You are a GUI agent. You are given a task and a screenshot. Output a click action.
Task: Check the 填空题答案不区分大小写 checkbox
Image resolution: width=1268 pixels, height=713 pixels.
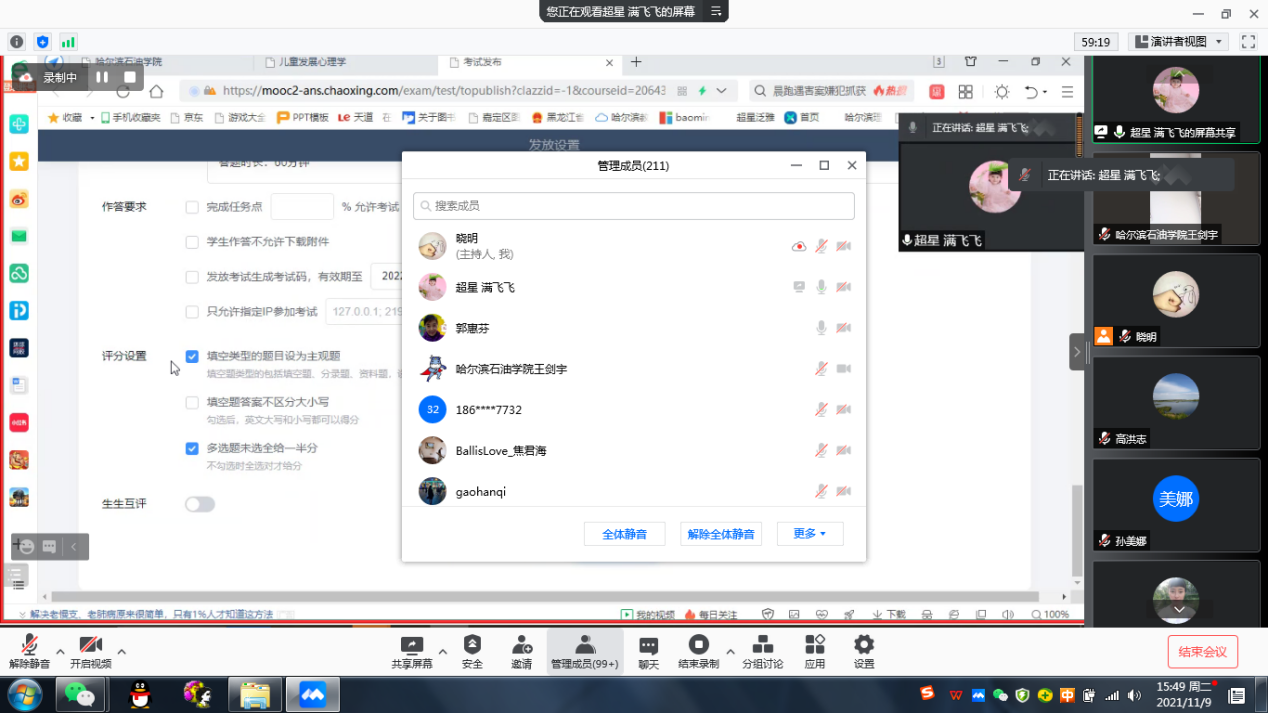click(x=192, y=403)
